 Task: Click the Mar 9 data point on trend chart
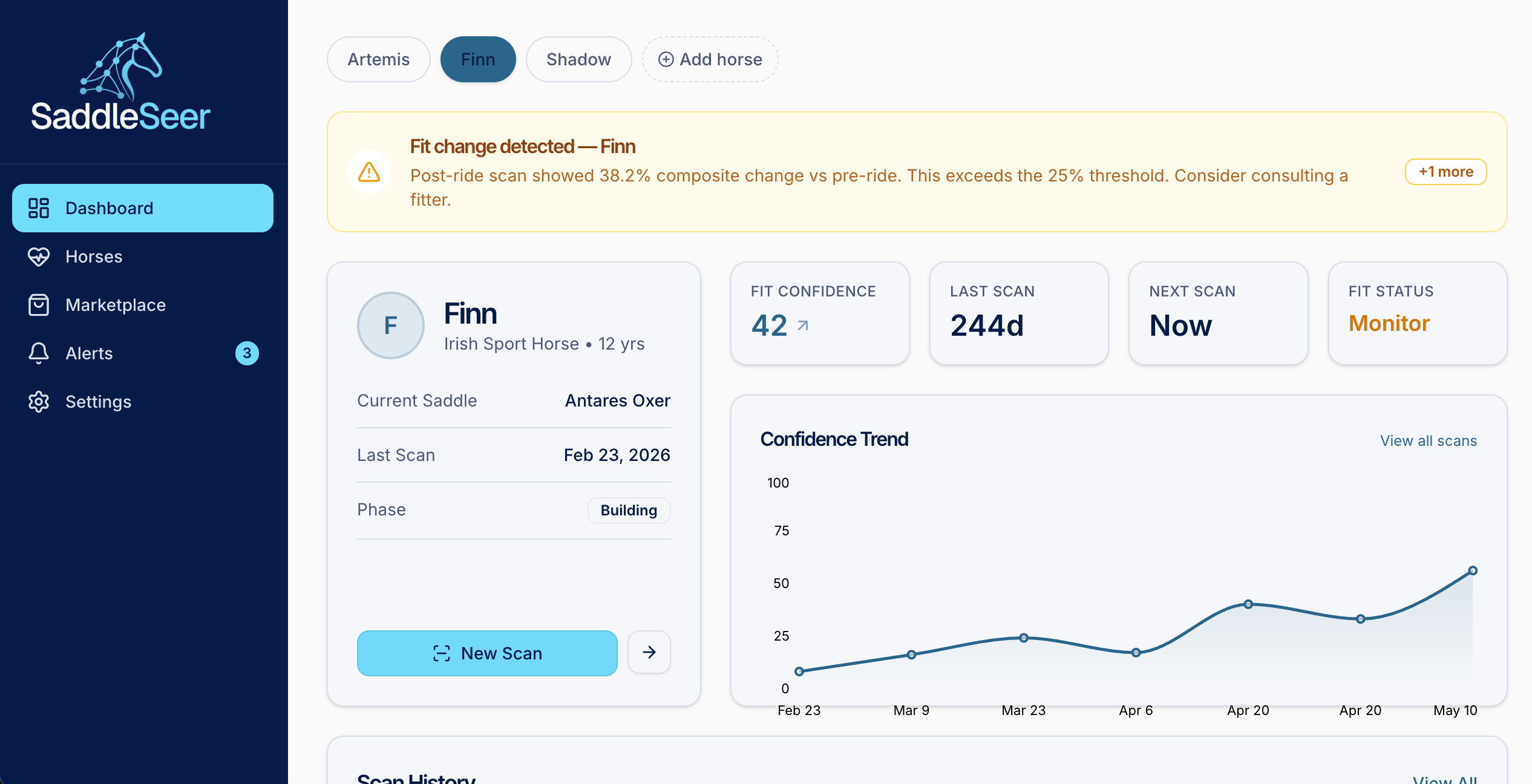[x=912, y=655]
